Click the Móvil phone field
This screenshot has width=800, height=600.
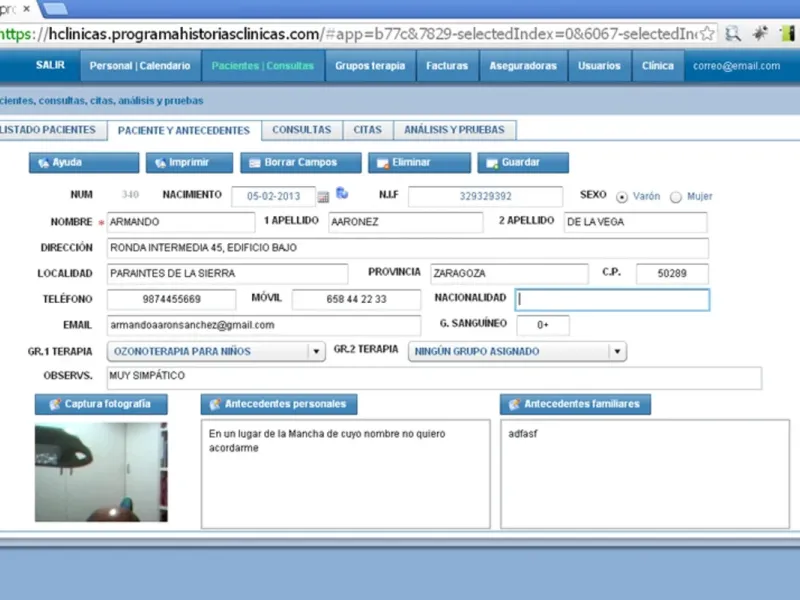tap(356, 299)
